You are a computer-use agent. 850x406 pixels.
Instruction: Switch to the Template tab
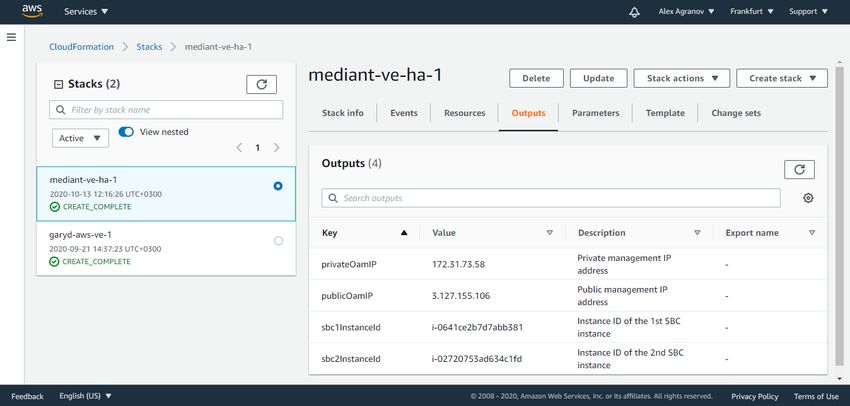point(665,113)
